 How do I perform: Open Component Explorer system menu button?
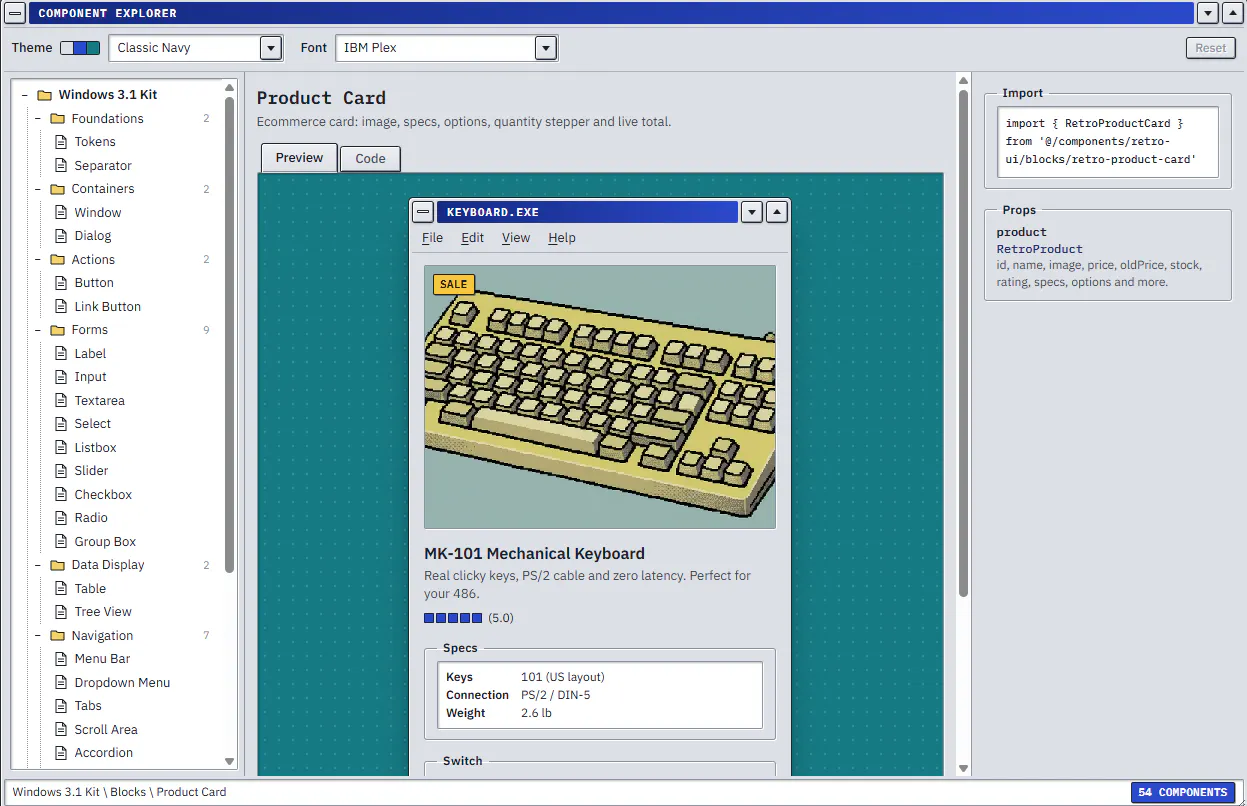pyautogui.click(x=15, y=13)
